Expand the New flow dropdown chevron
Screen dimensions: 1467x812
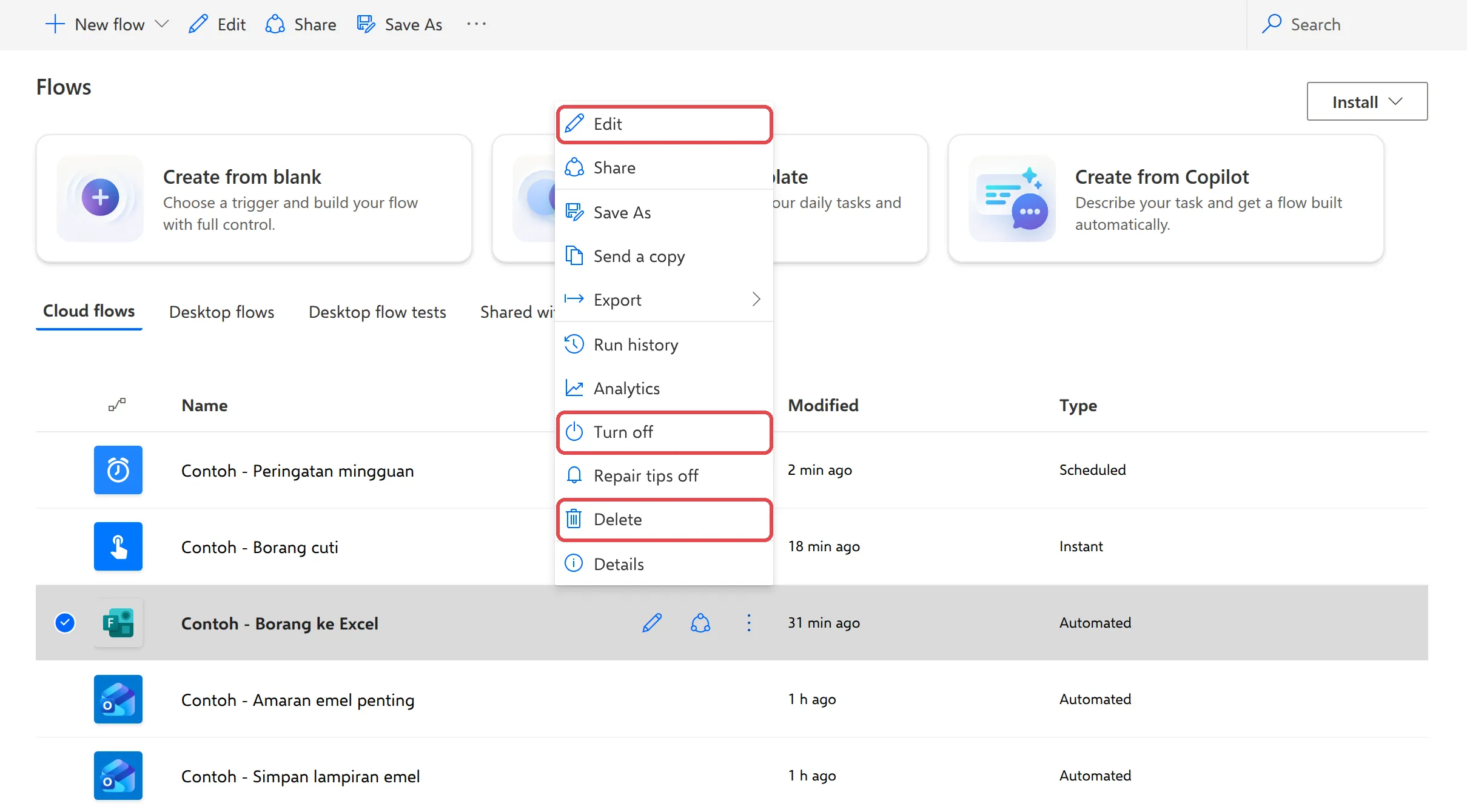162,24
